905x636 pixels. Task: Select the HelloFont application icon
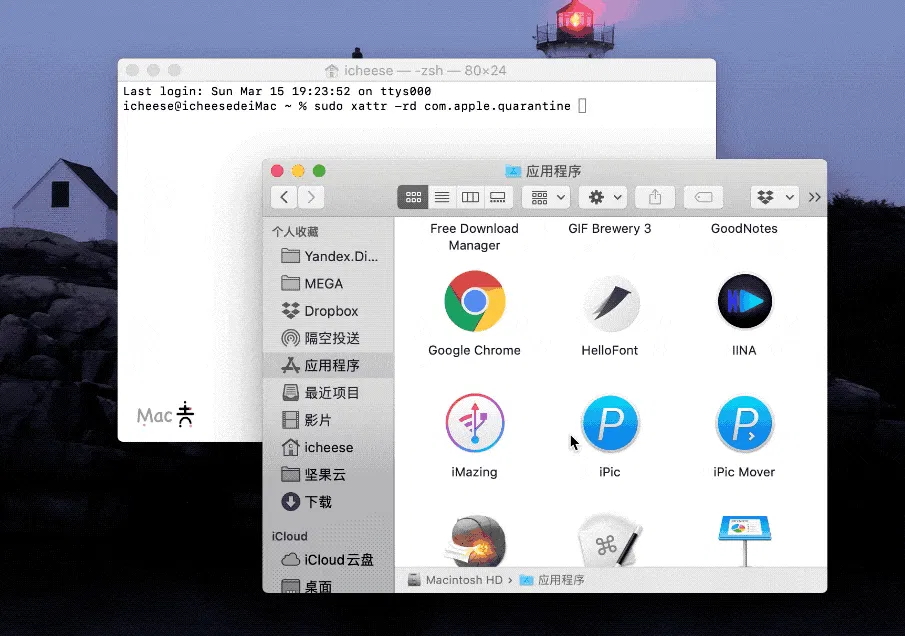[x=609, y=302]
